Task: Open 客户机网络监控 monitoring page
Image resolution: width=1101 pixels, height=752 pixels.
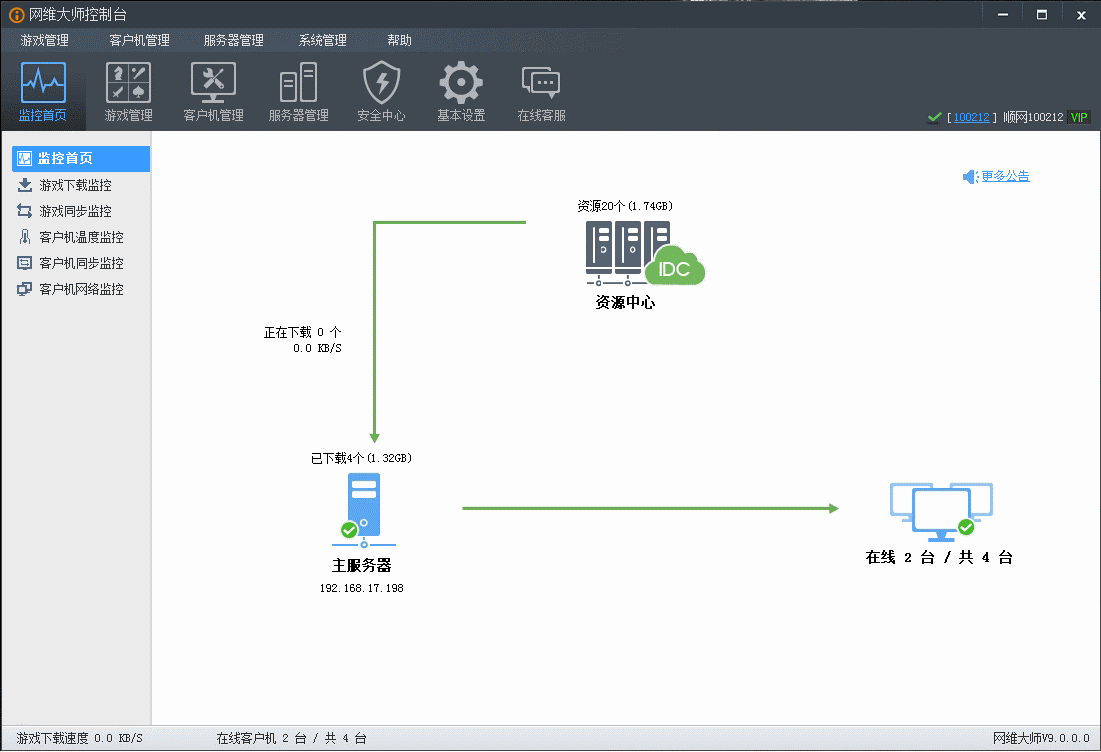Action: tap(85, 288)
